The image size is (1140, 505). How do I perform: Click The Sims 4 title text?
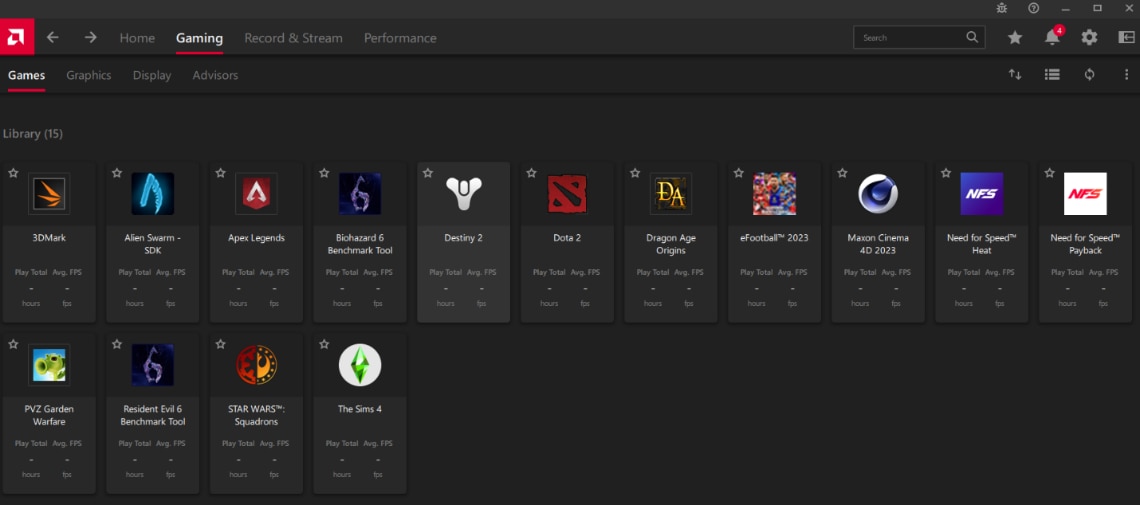(x=360, y=409)
